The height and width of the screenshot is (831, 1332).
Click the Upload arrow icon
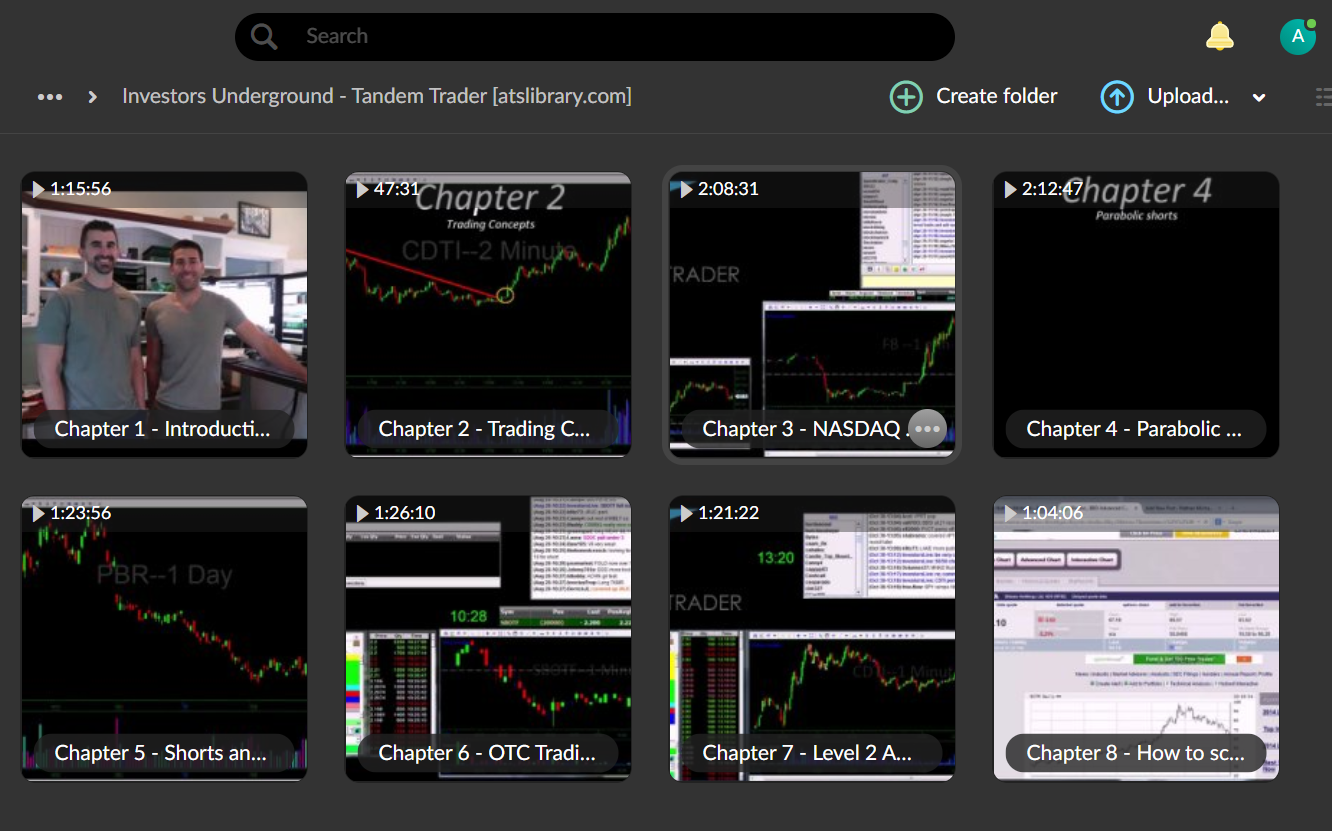pyautogui.click(x=1117, y=97)
